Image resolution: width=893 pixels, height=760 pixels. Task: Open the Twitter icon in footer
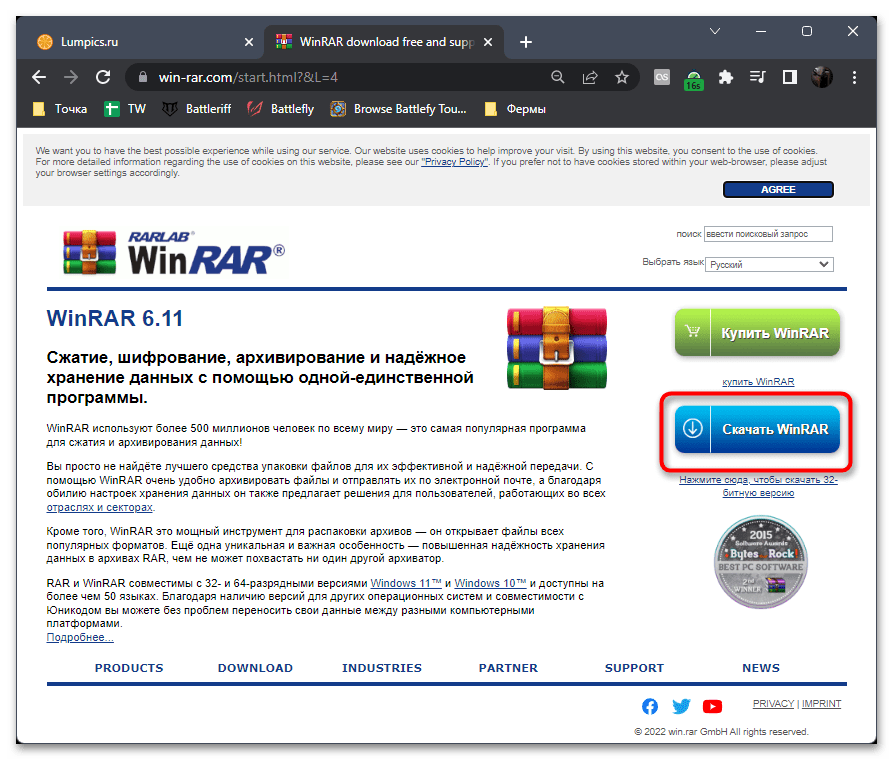click(x=681, y=706)
